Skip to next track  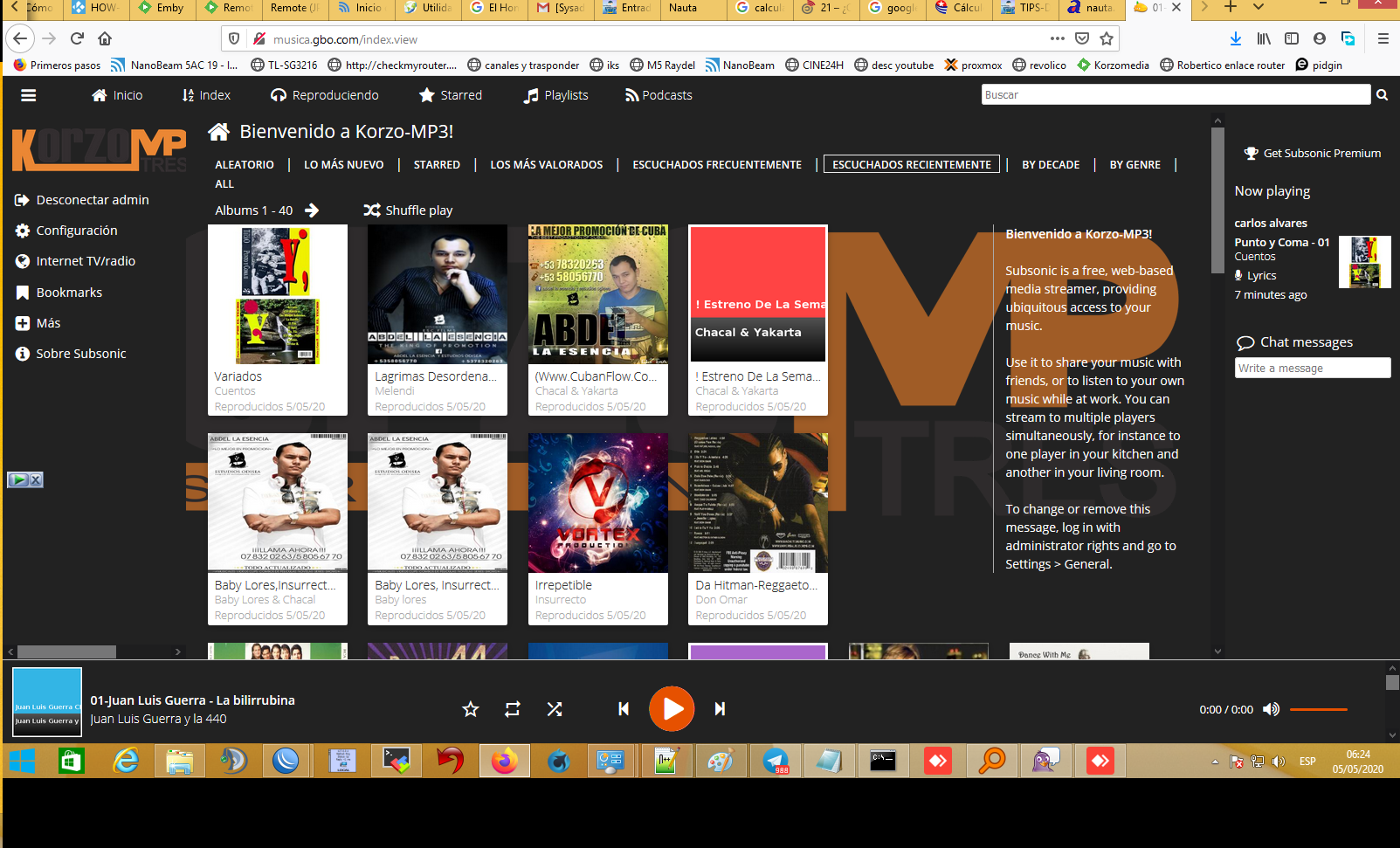720,709
